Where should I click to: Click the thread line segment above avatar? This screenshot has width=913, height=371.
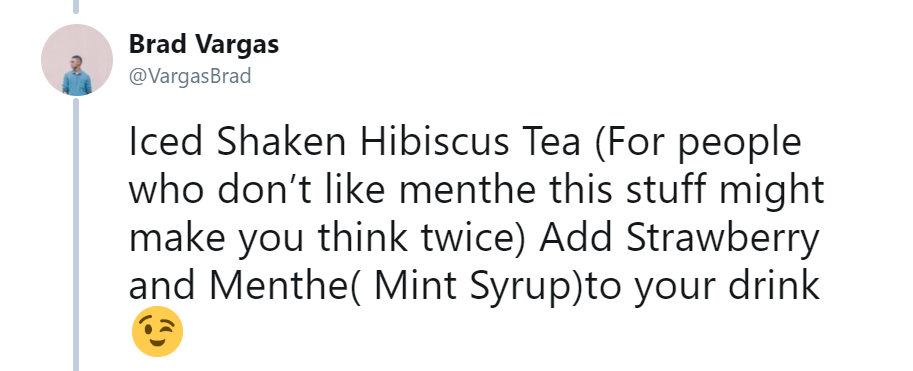click(x=76, y=6)
